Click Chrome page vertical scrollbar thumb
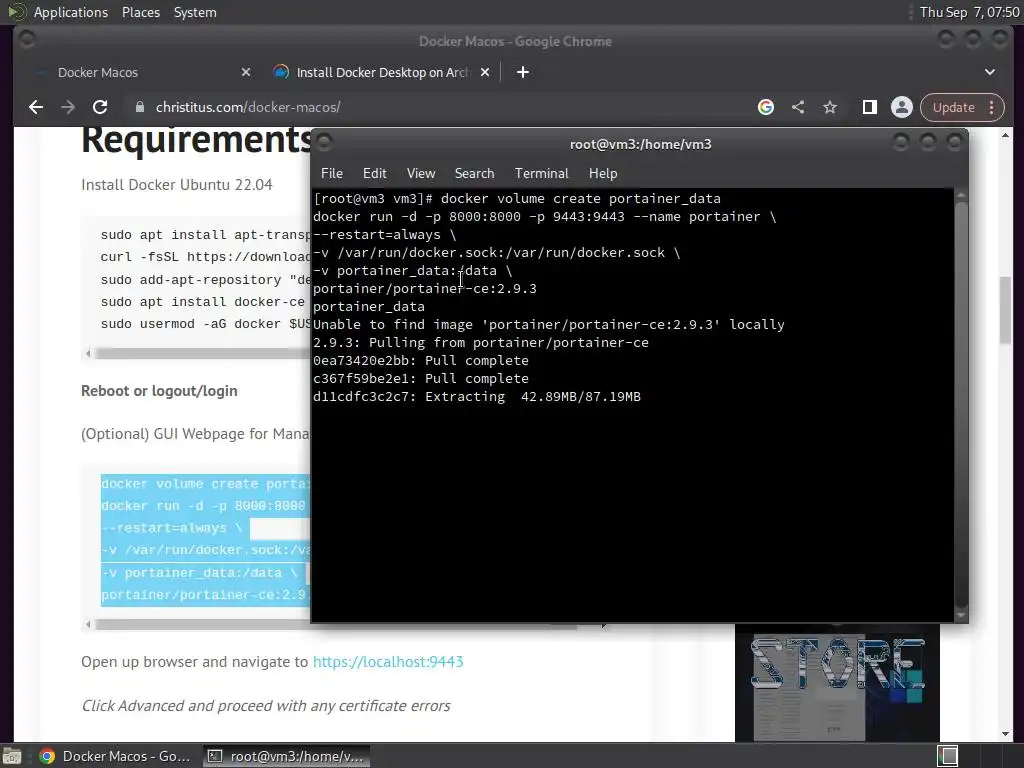The image size is (1024, 768). click(x=1005, y=310)
